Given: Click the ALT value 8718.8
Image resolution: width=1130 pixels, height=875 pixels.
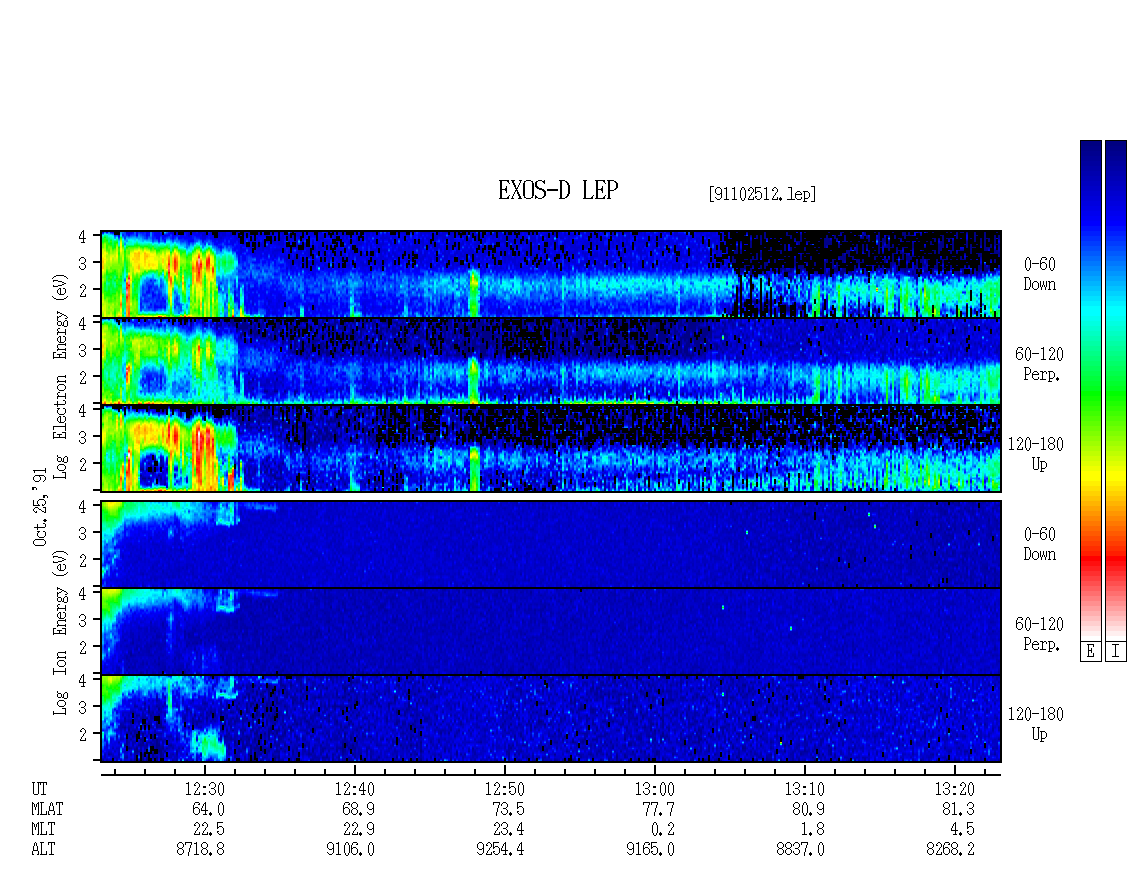Looking at the screenshot, I should 200,850.
